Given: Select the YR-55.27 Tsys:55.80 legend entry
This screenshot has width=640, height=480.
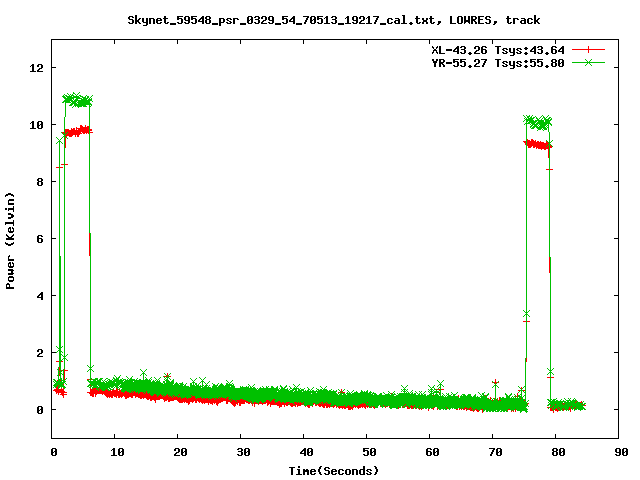Looking at the screenshot, I should 498,63.
